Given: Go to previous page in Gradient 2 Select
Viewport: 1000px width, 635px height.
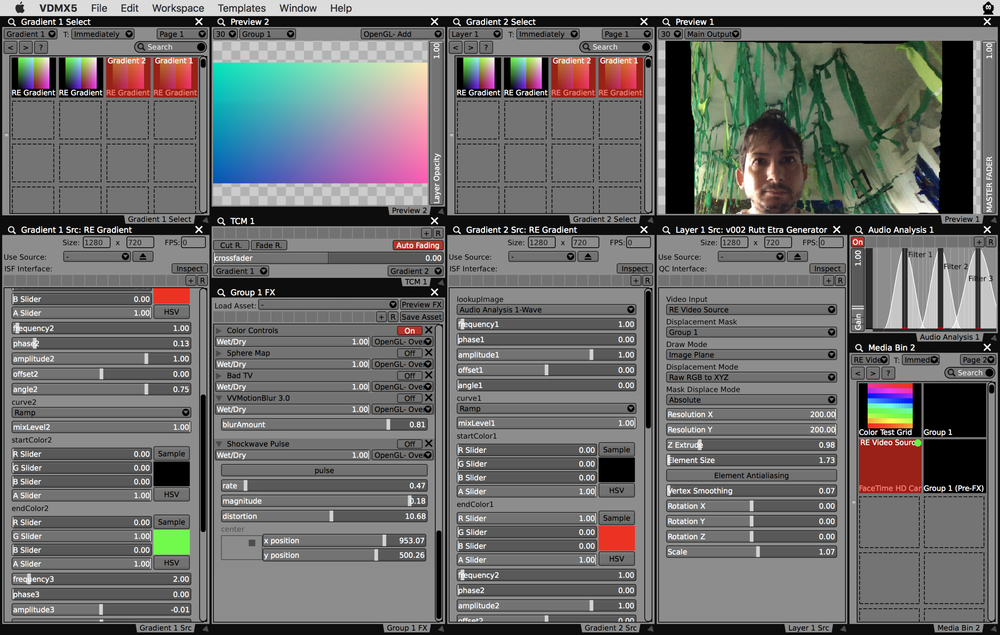Looking at the screenshot, I should pyautogui.click(x=456, y=47).
